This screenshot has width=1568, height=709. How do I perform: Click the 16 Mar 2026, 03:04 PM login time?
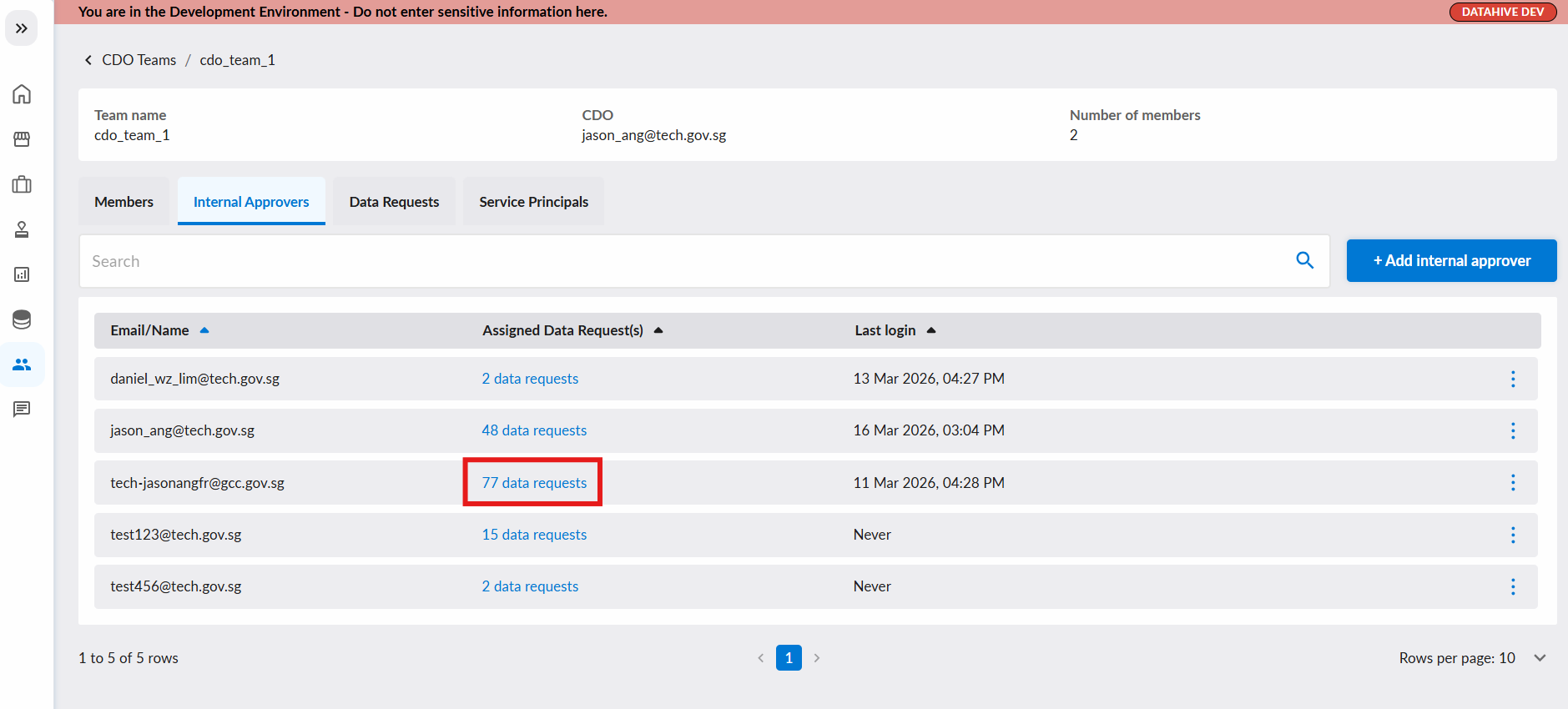click(929, 430)
